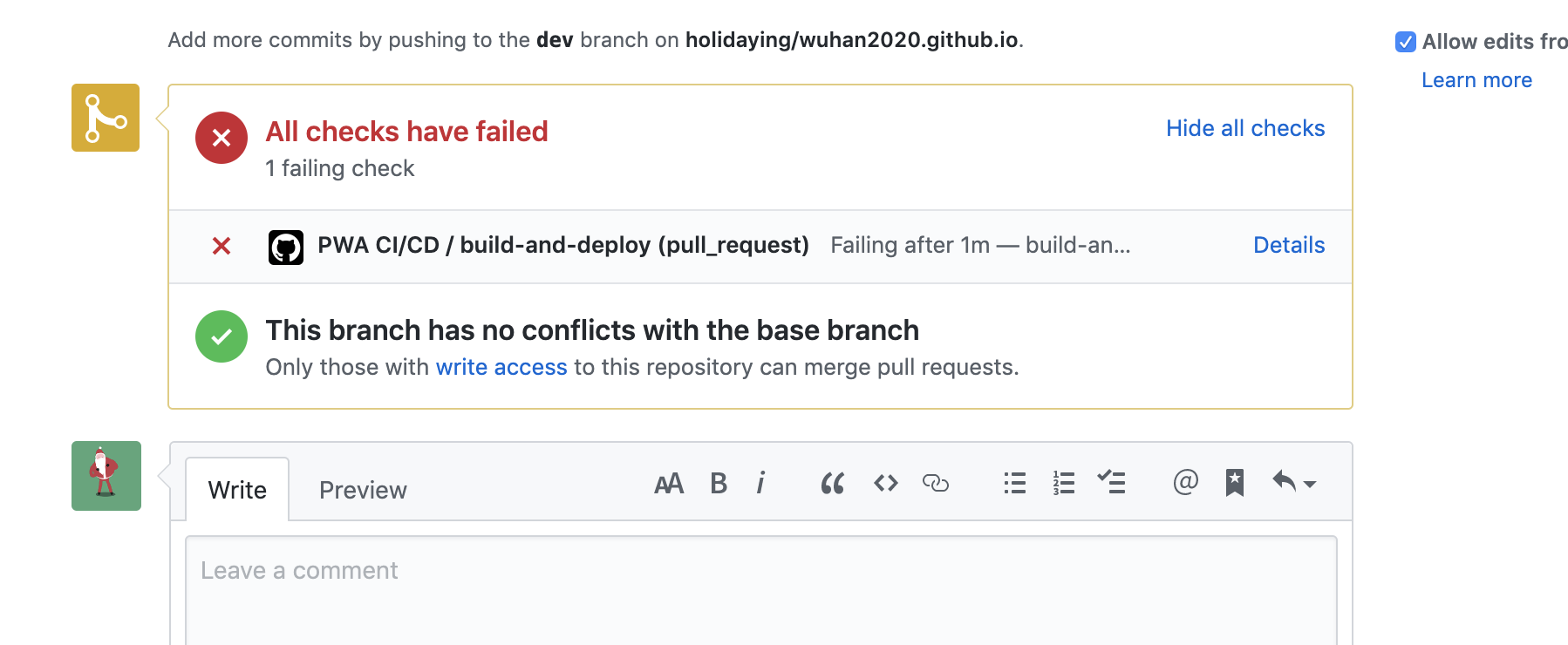Insert a code snippet

click(884, 483)
